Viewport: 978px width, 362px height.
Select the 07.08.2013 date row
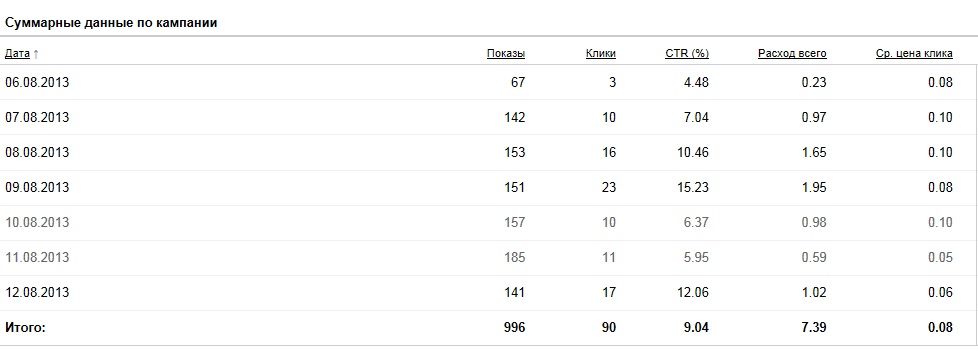tap(489, 117)
